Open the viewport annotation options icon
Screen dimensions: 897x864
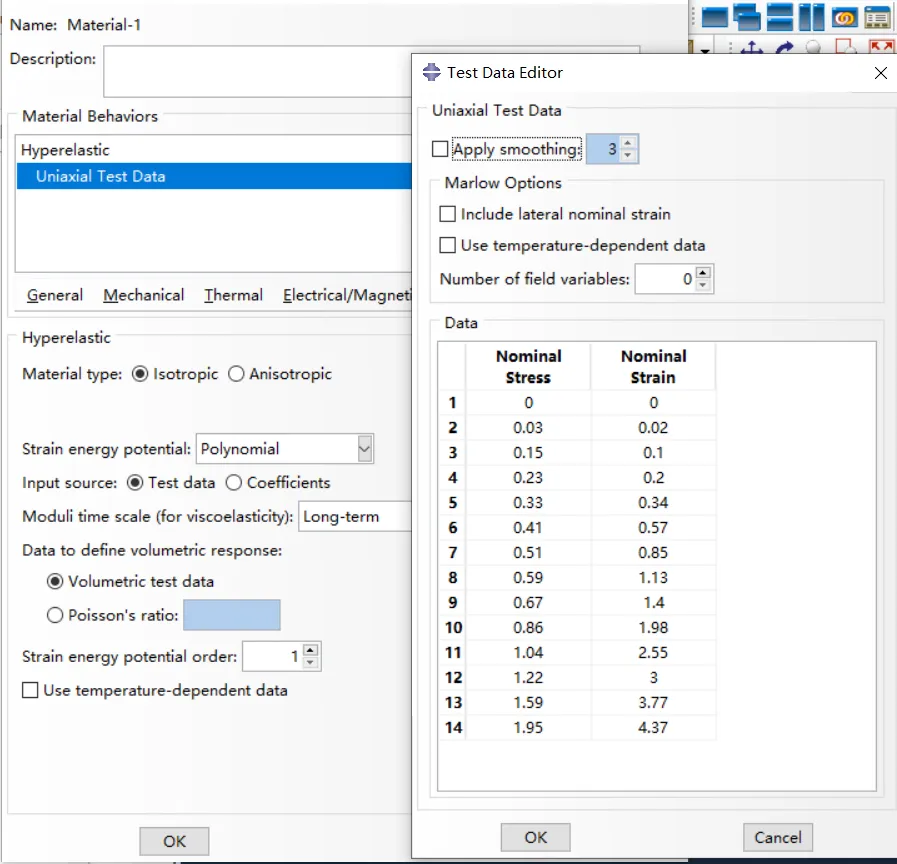(x=877, y=18)
